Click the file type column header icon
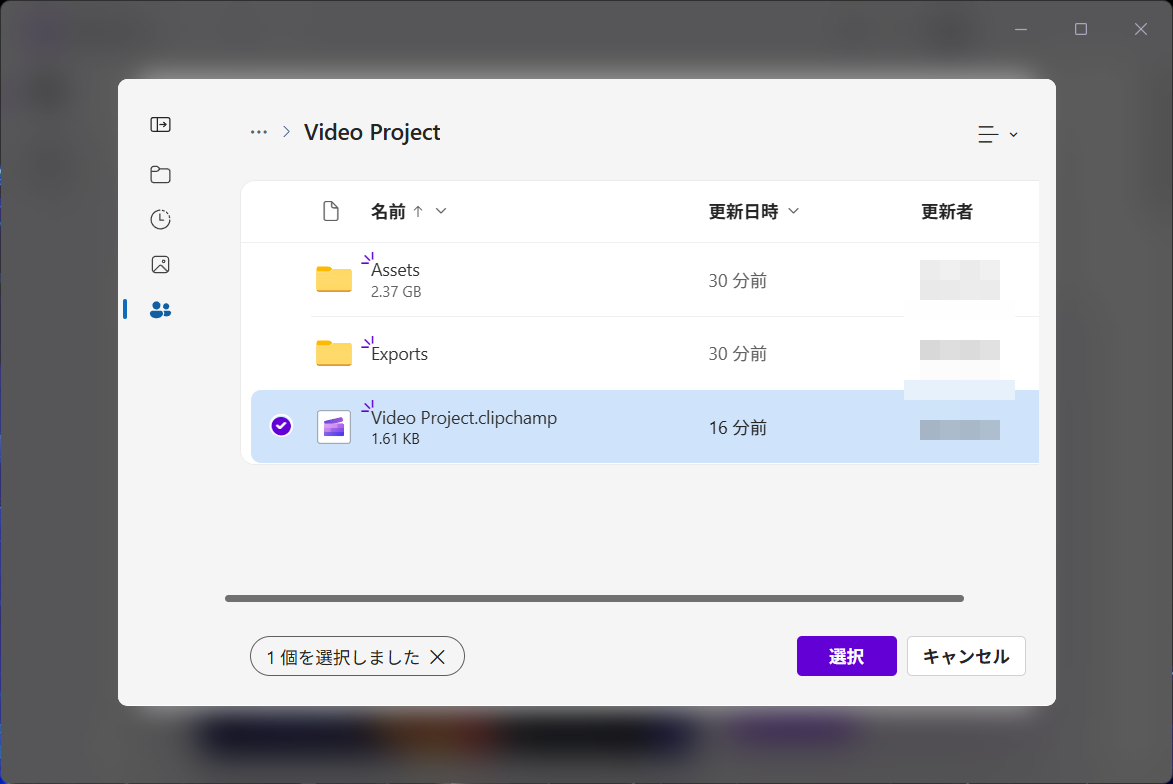 pyautogui.click(x=331, y=212)
